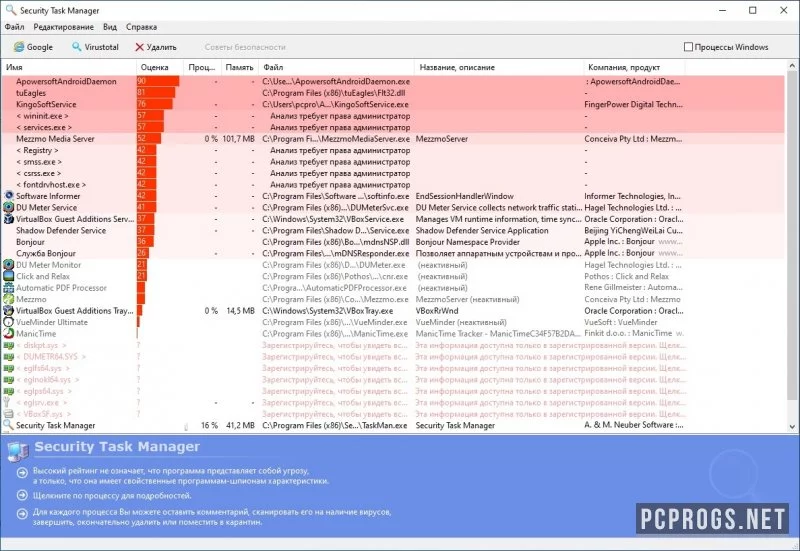Select the < services.exe > row
The height and width of the screenshot is (551, 800).
pos(393,127)
